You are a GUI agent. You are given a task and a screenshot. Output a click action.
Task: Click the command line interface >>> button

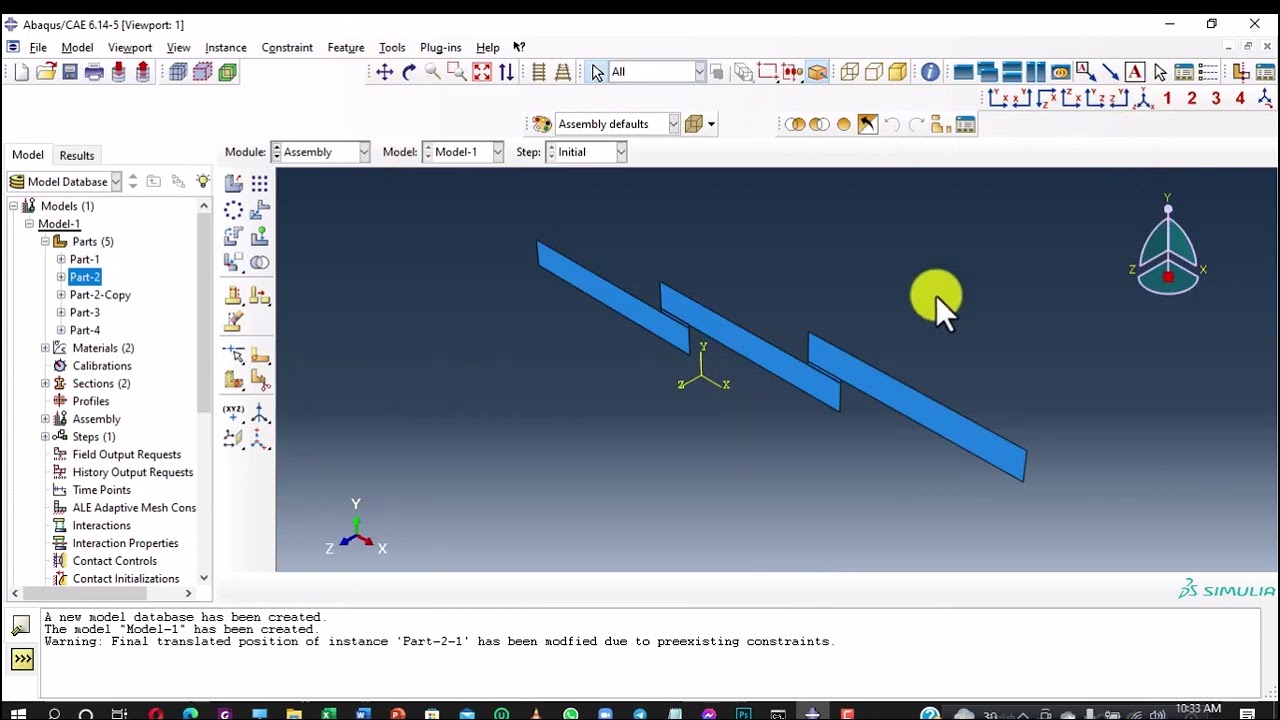tap(22, 659)
